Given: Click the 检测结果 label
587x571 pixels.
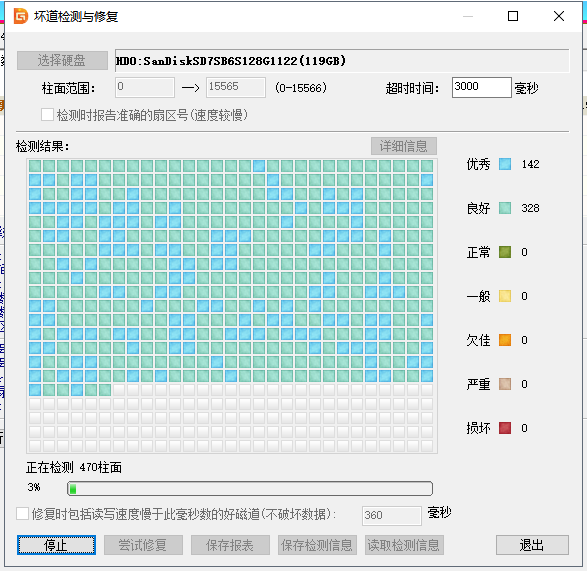Looking at the screenshot, I should [42, 146].
